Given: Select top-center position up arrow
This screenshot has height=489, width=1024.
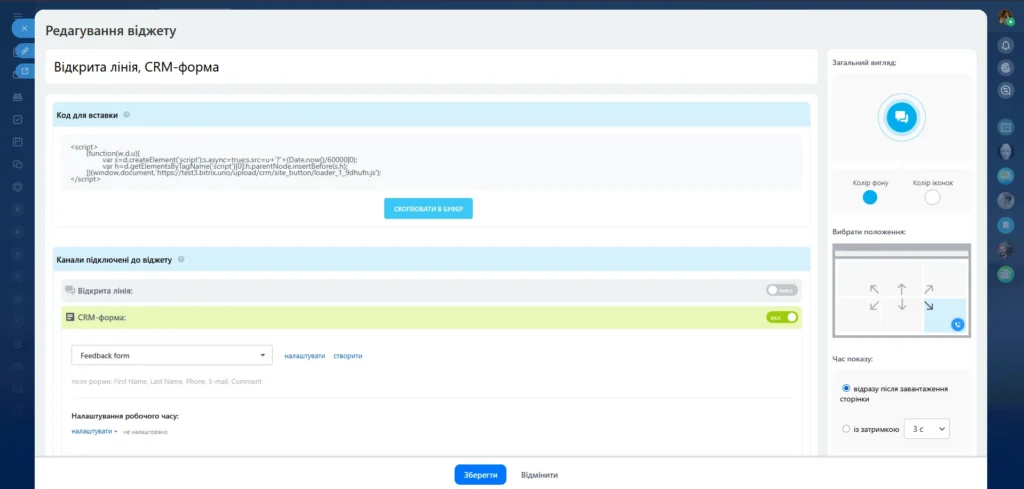Looking at the screenshot, I should [901, 289].
